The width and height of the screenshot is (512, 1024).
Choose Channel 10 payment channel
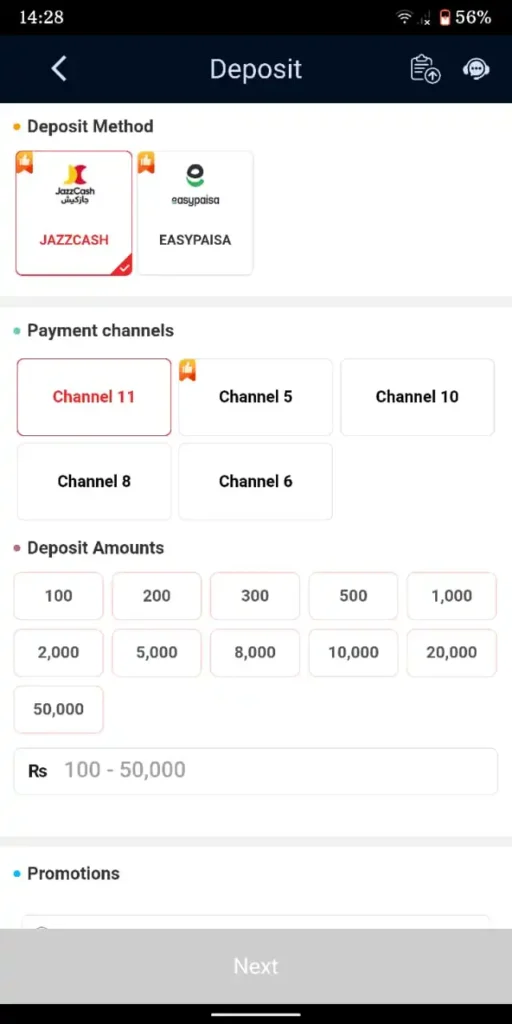[x=417, y=397]
